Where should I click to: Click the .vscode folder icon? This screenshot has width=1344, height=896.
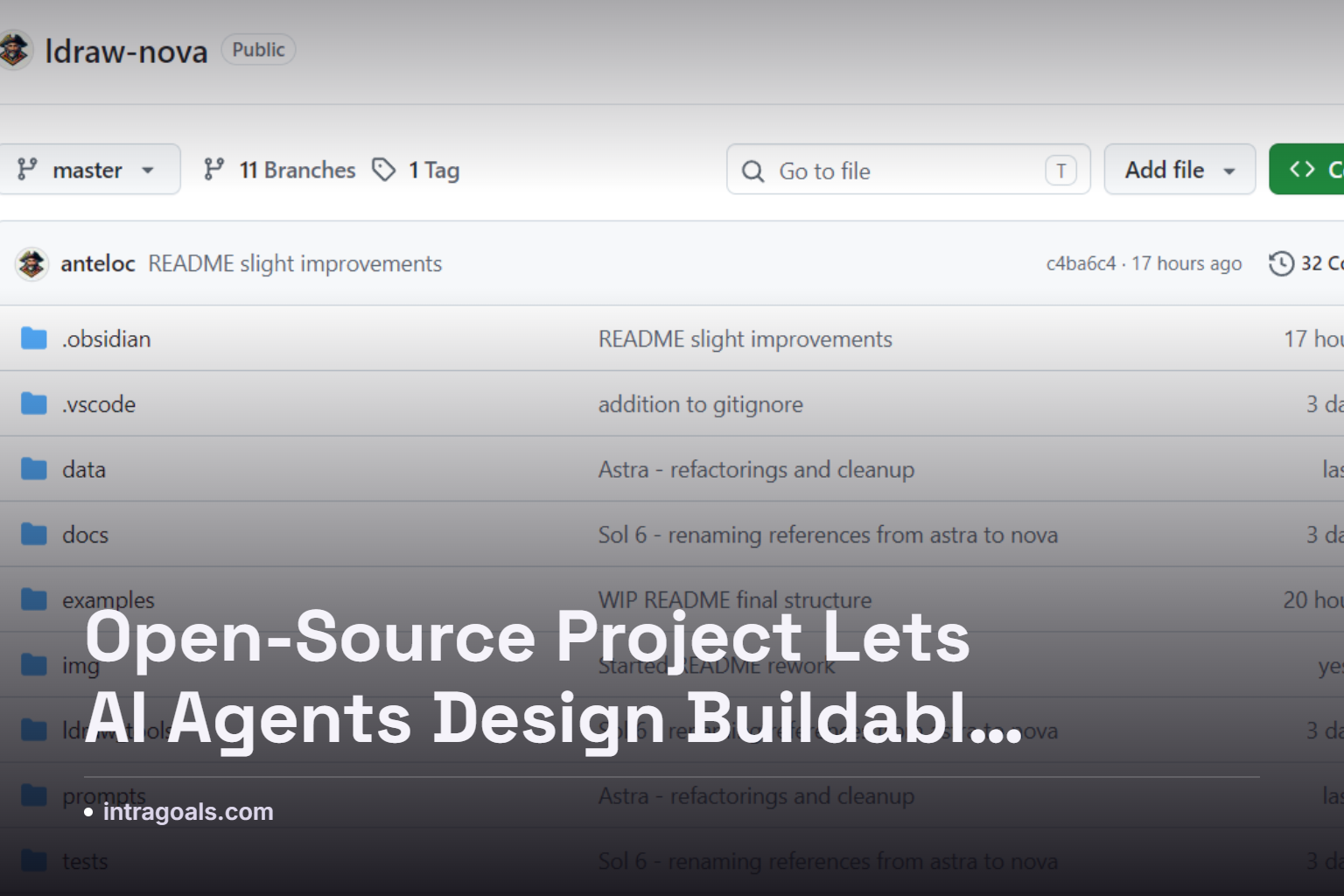pyautogui.click(x=33, y=403)
